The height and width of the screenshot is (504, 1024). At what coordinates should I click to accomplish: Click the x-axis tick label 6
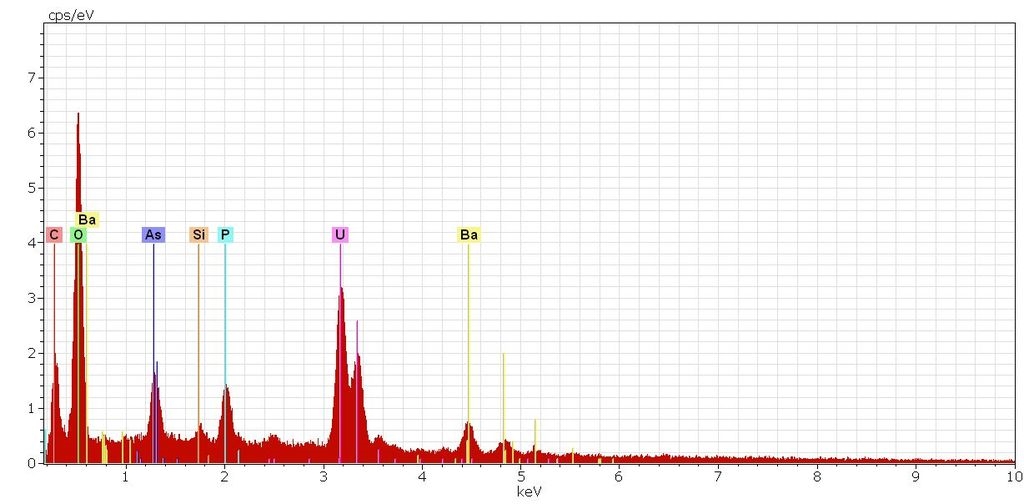pos(619,476)
